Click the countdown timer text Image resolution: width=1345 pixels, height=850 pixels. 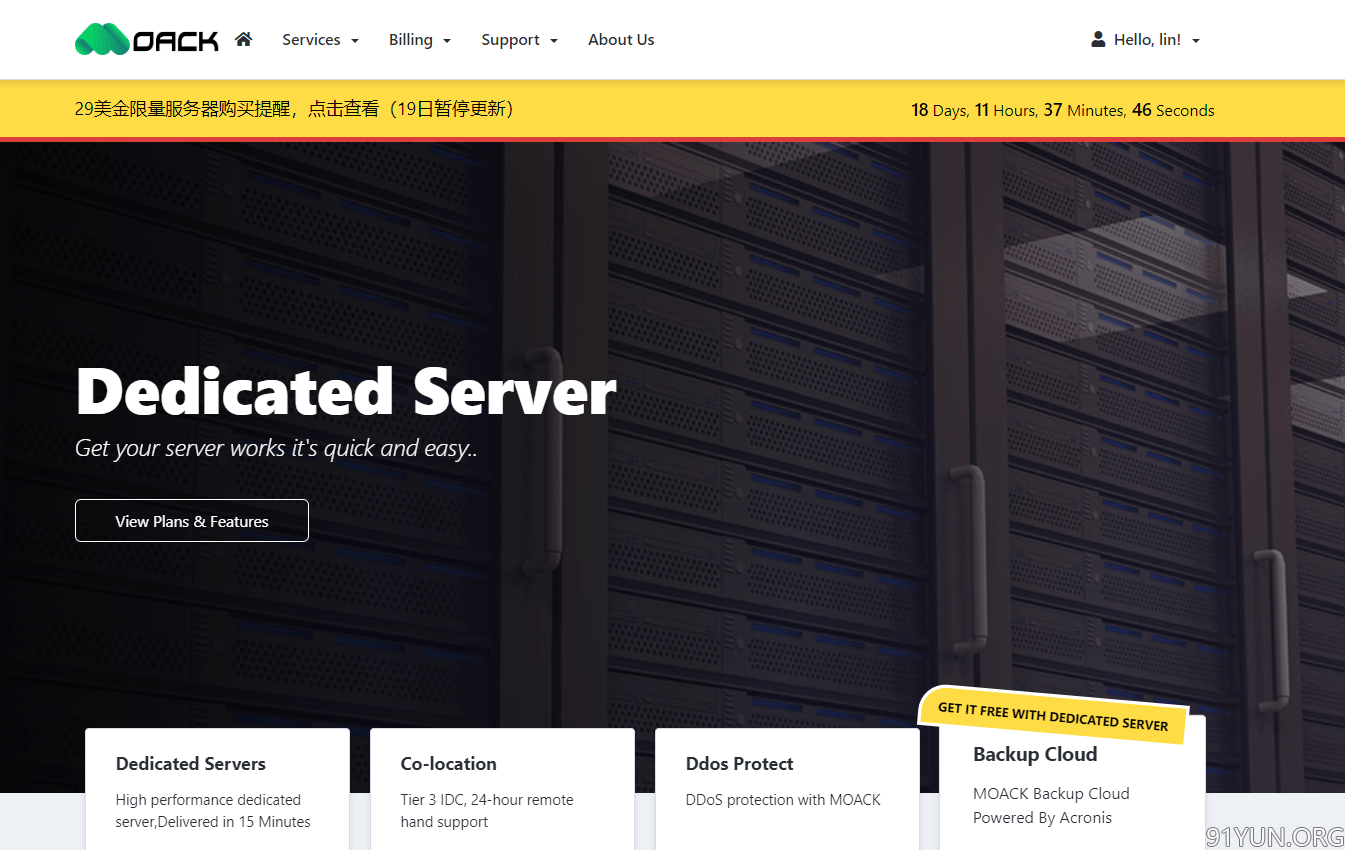(x=1063, y=110)
